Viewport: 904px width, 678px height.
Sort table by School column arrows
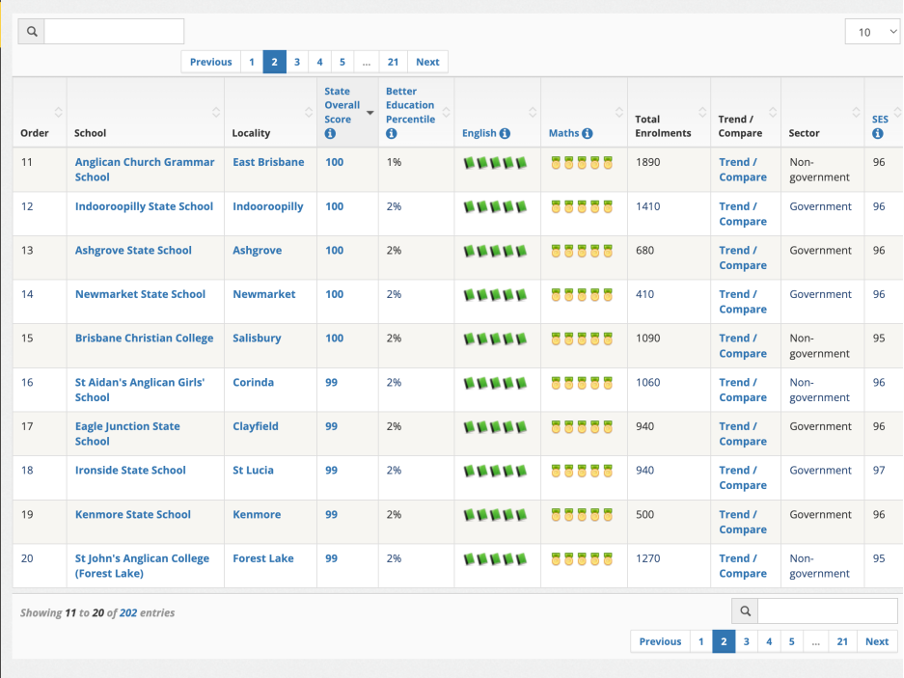(216, 112)
